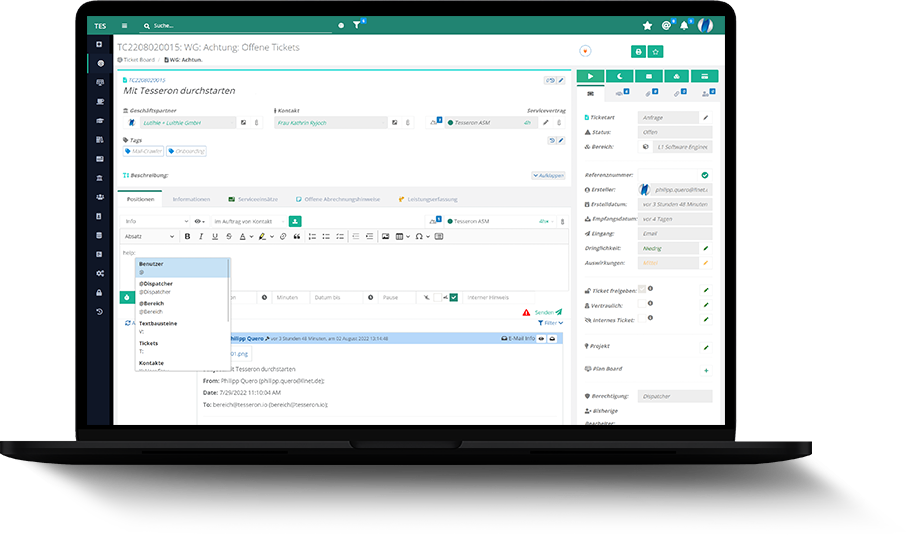Insert image via editor toolbar
Screen dimensions: 906x535
click(385, 236)
